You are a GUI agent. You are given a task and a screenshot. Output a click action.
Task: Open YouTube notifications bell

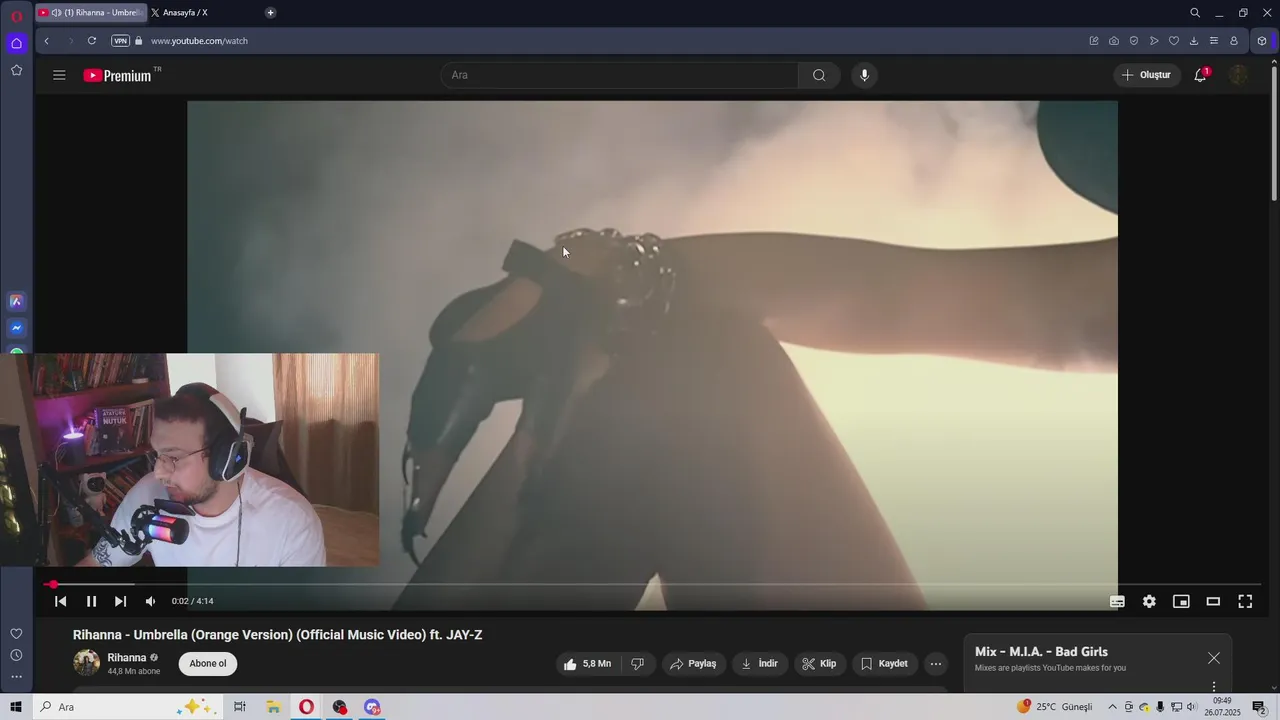click(x=1200, y=75)
